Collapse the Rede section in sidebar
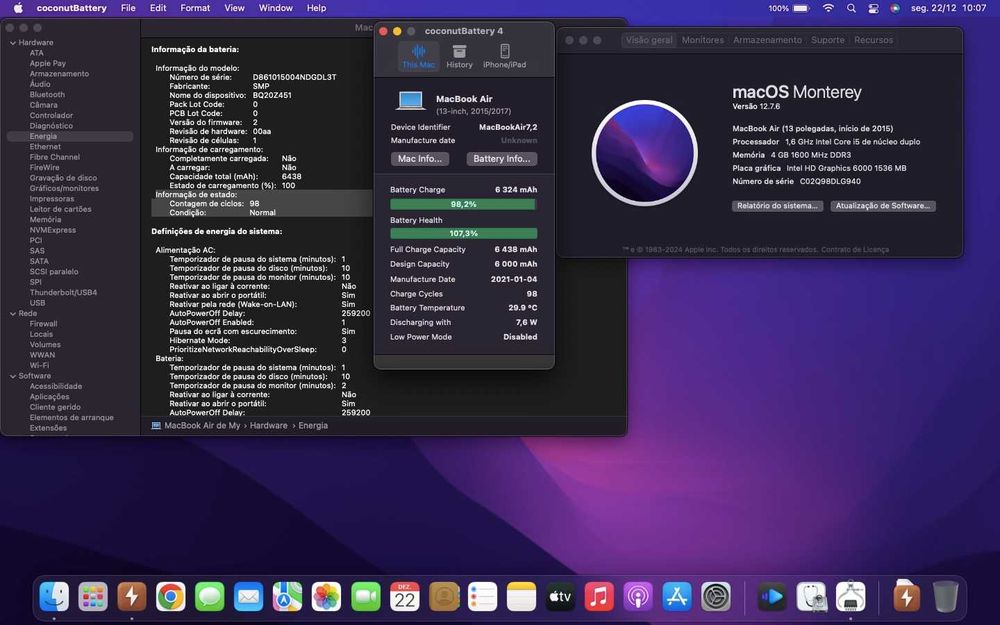The image size is (1000, 625). [13, 314]
